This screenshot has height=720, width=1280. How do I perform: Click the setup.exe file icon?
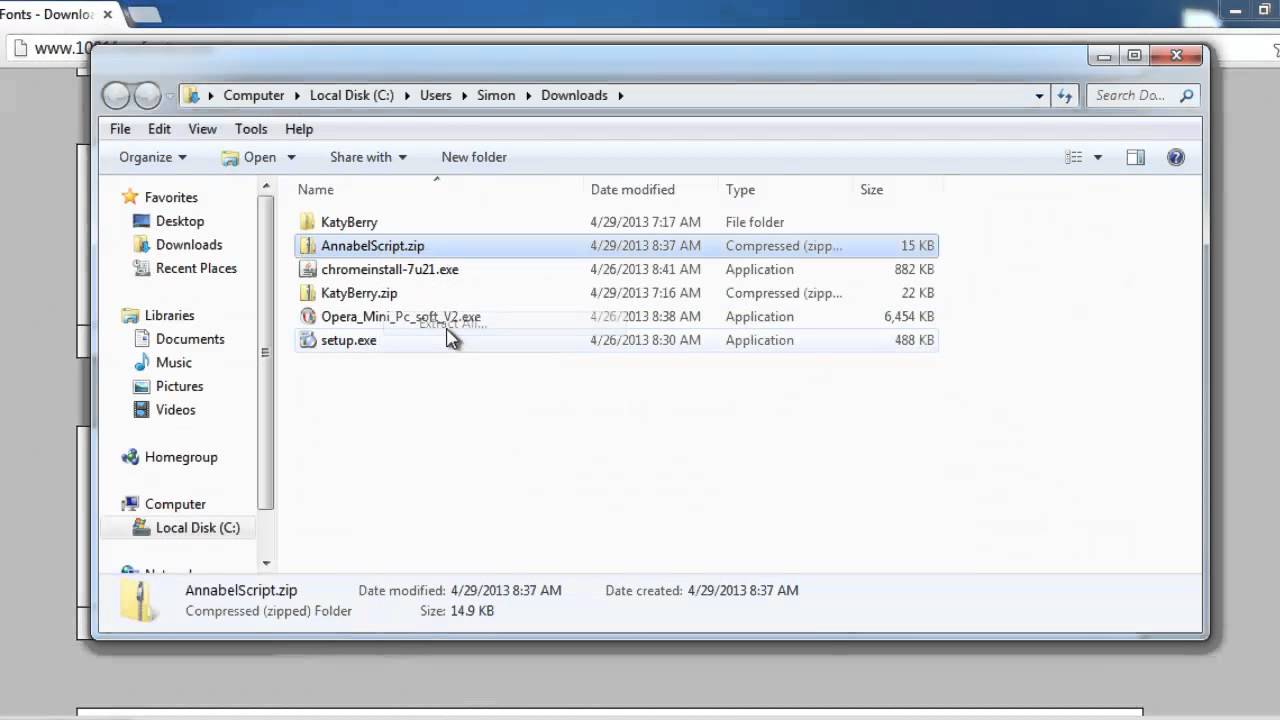308,340
